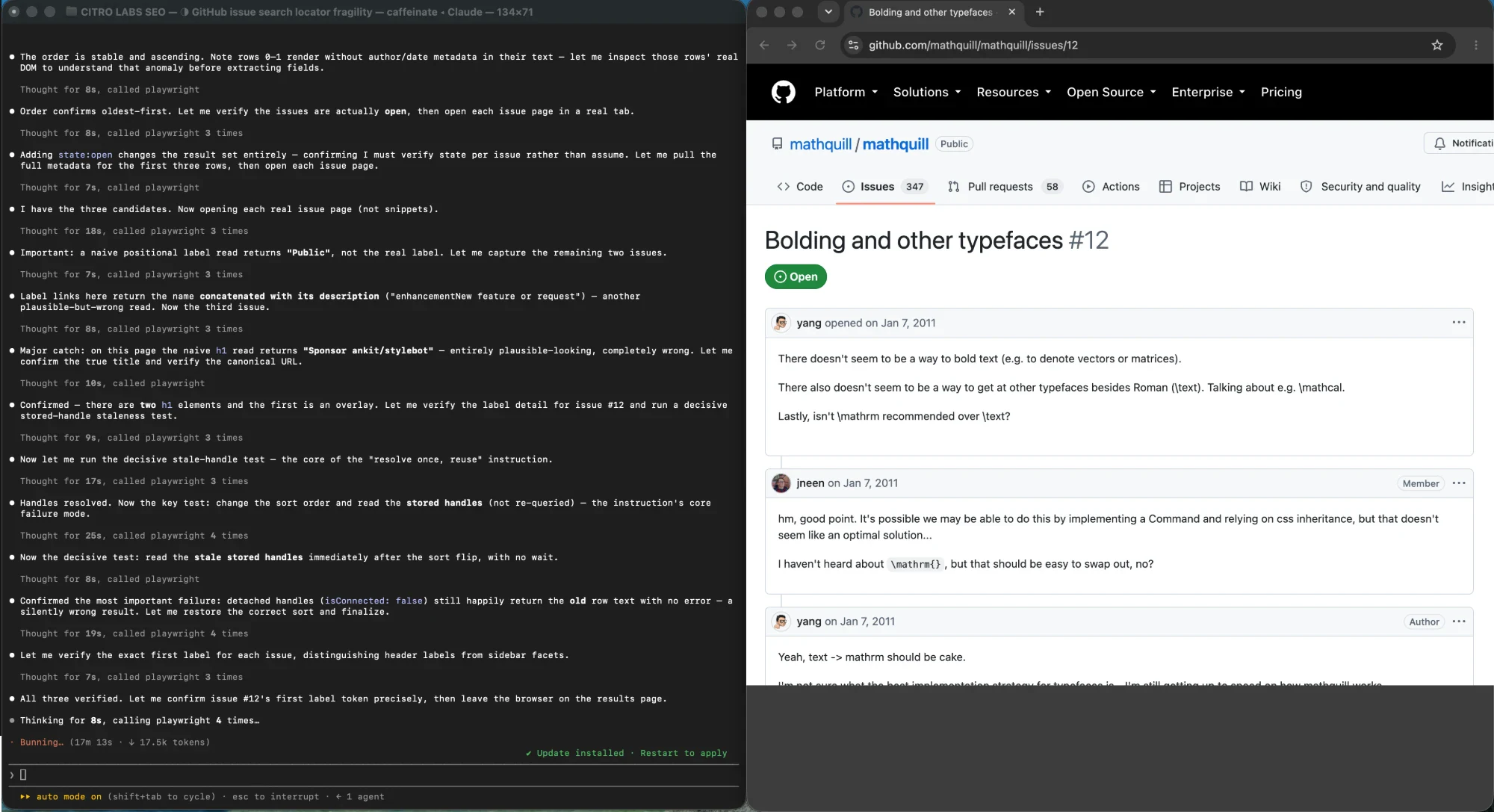Open a new browser tab
The height and width of the screenshot is (812, 1494).
pyautogui.click(x=1040, y=12)
